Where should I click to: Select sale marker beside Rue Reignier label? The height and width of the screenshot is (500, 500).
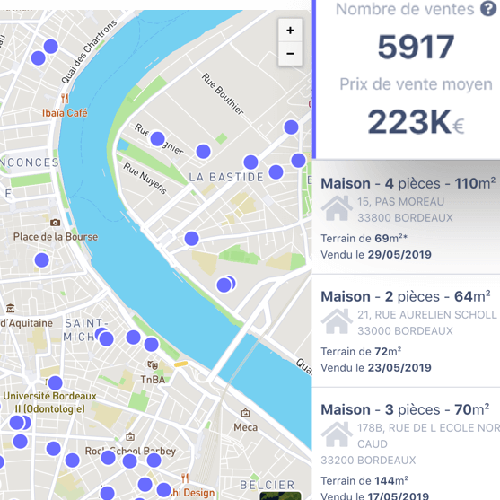(157, 139)
